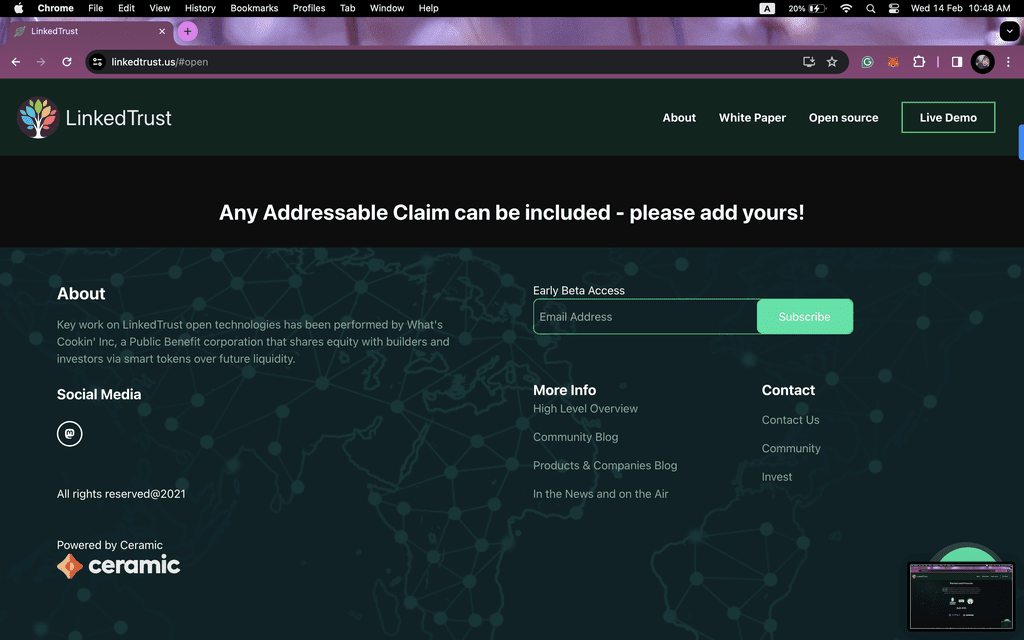Open the MetaMask fox extension

893,62
